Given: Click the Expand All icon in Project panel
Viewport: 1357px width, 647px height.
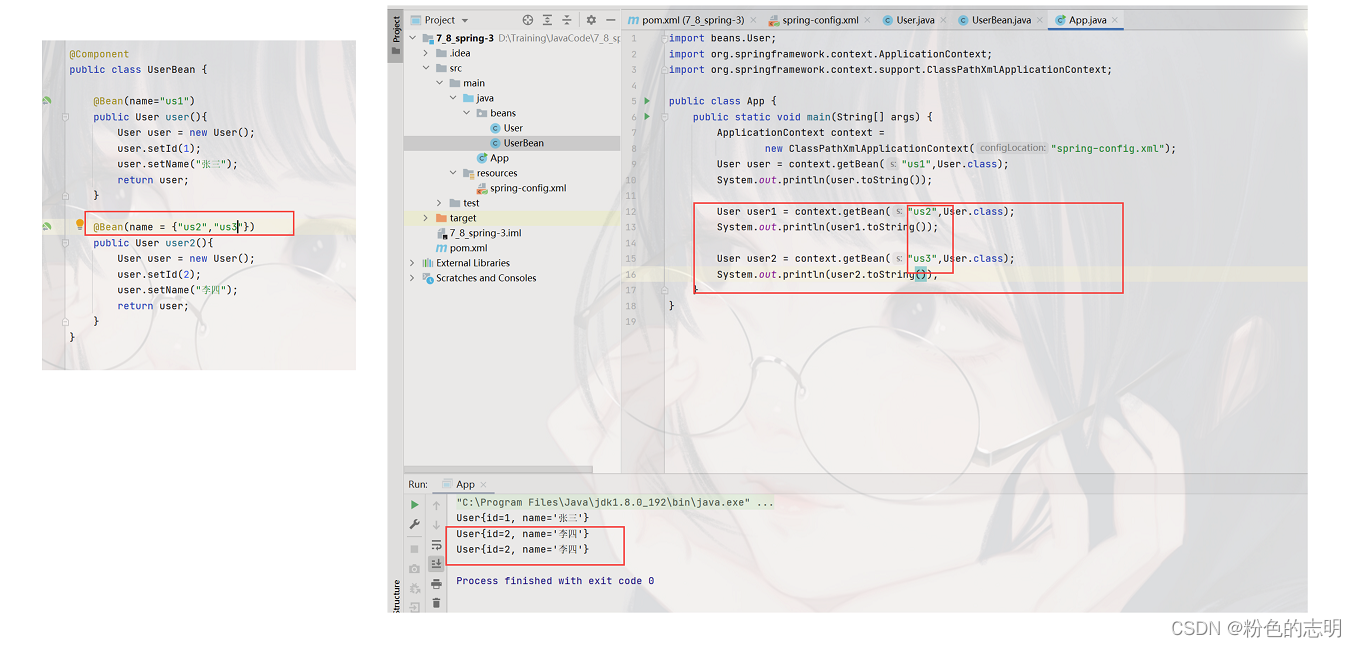Looking at the screenshot, I should 548,20.
